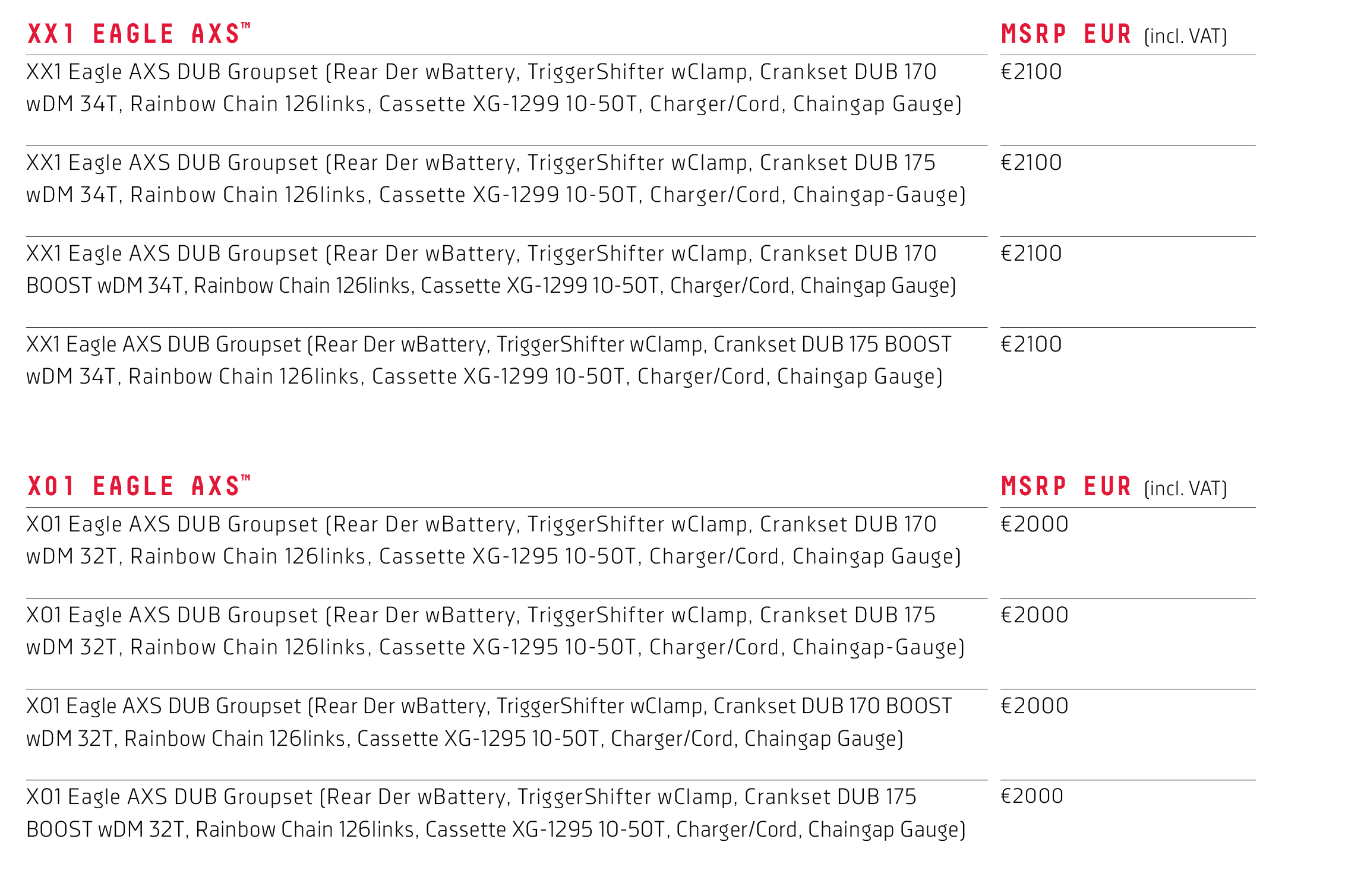Select XX1 groupset description with DUB 170 BOOST crankset
Screen dimensions: 1345x896
[491, 270]
